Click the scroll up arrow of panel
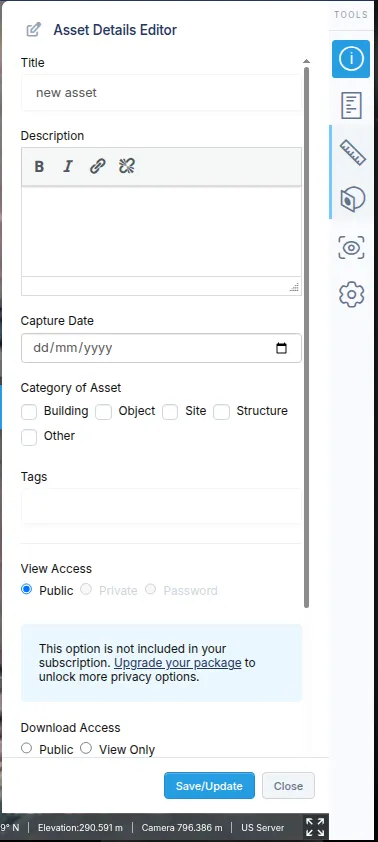 tap(307, 61)
